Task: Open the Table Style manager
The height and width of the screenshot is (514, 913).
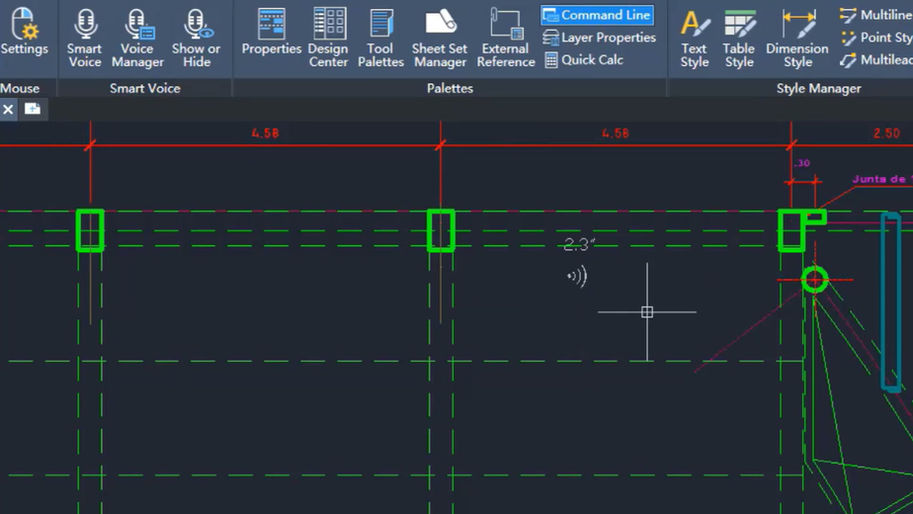Action: click(x=739, y=38)
